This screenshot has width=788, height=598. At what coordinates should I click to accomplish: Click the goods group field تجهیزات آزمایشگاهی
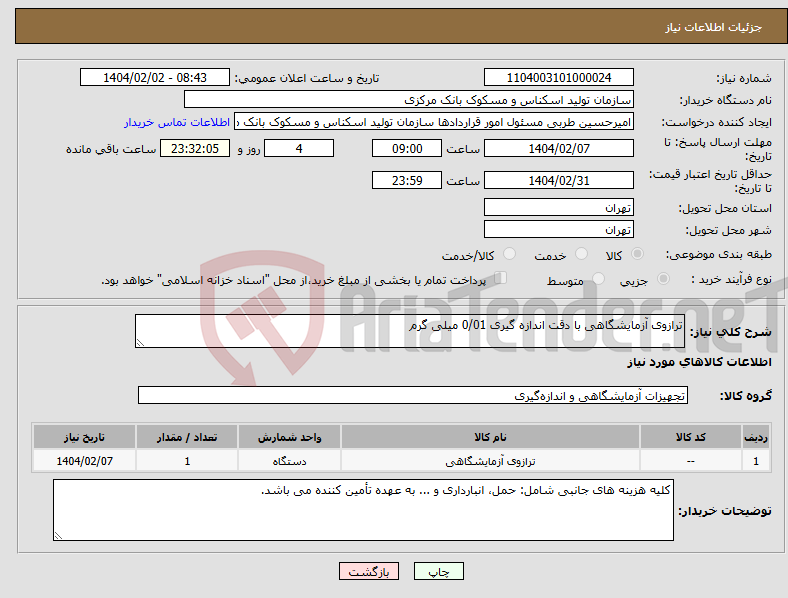(x=413, y=395)
